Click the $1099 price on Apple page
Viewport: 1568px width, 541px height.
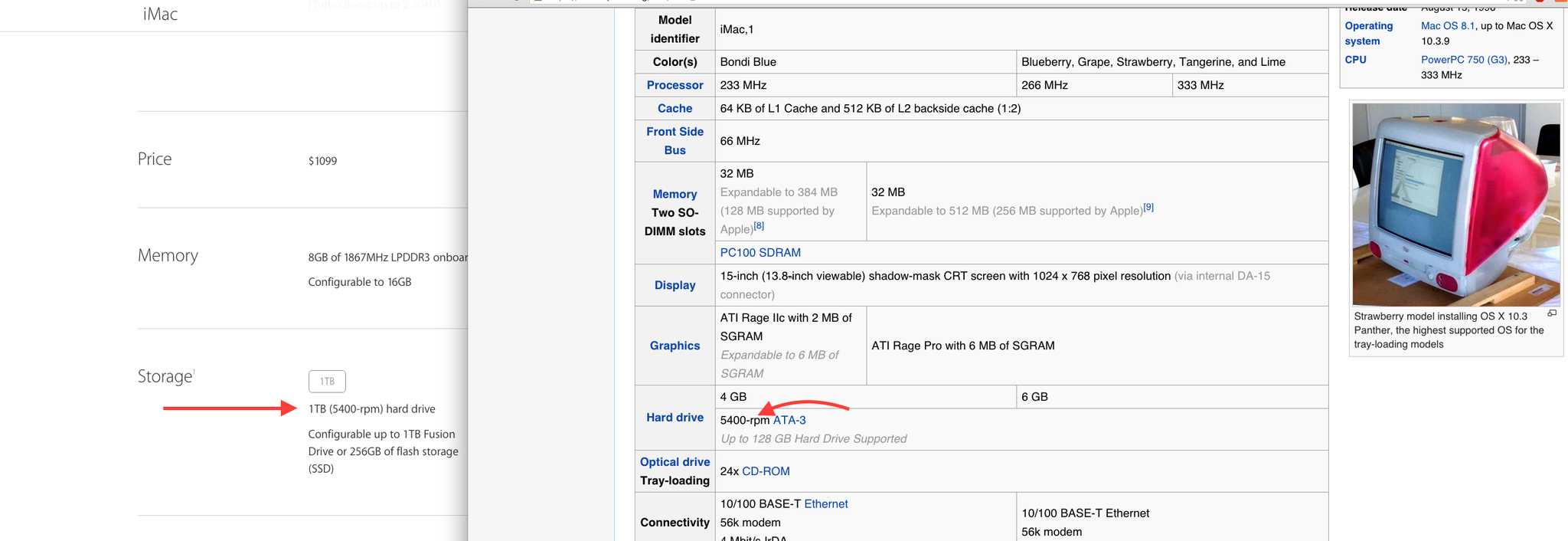pos(322,161)
